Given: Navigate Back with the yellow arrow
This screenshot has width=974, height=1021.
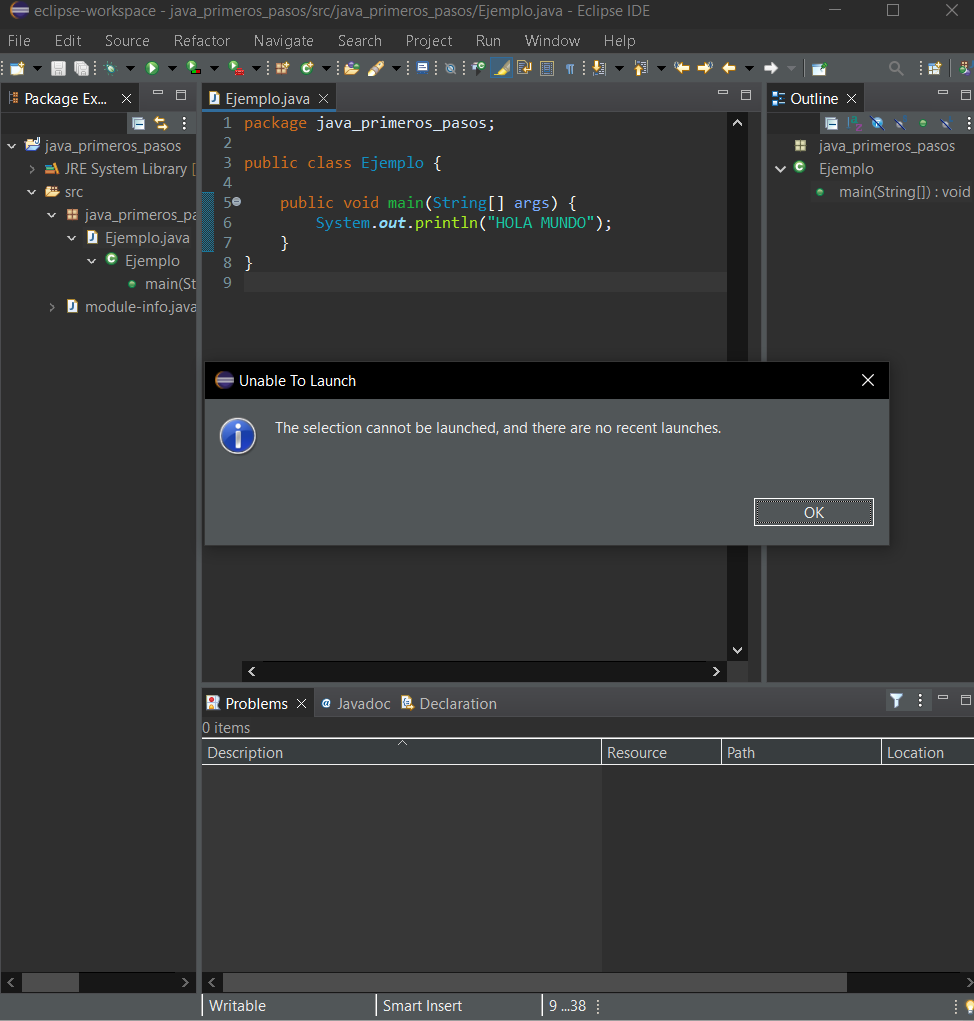Looking at the screenshot, I should [729, 68].
